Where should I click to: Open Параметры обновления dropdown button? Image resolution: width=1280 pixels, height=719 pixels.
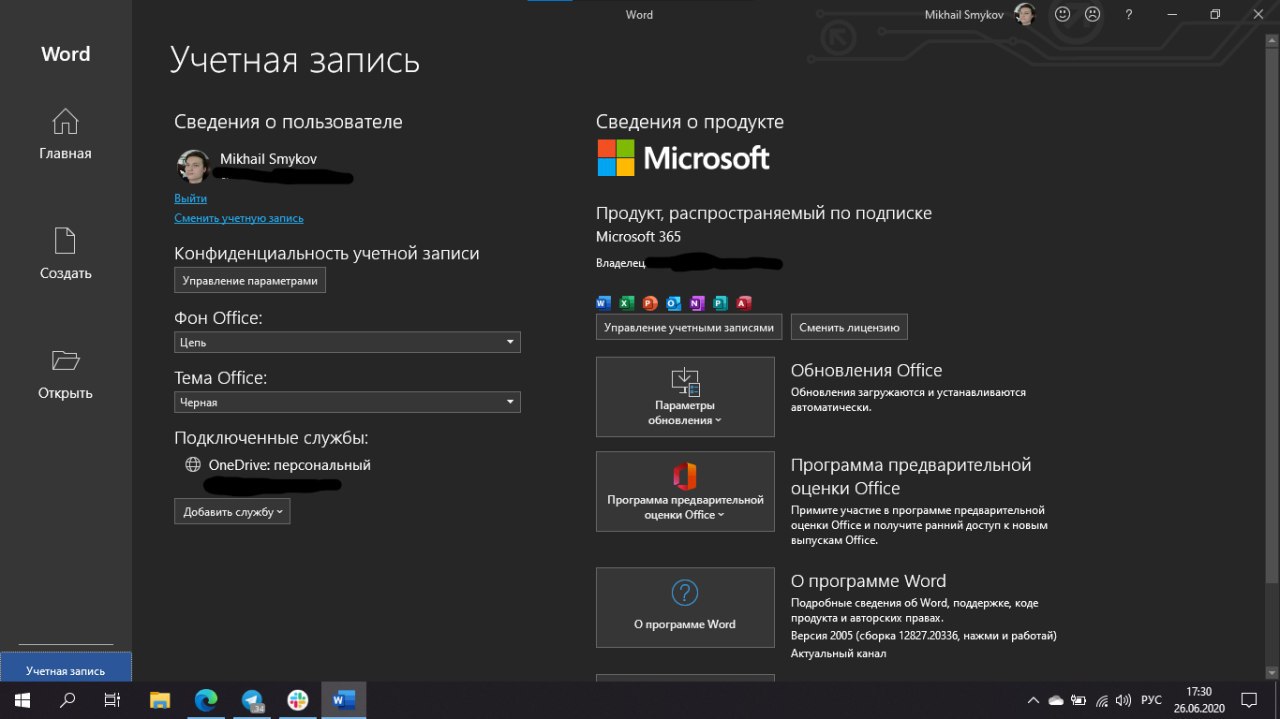click(685, 397)
